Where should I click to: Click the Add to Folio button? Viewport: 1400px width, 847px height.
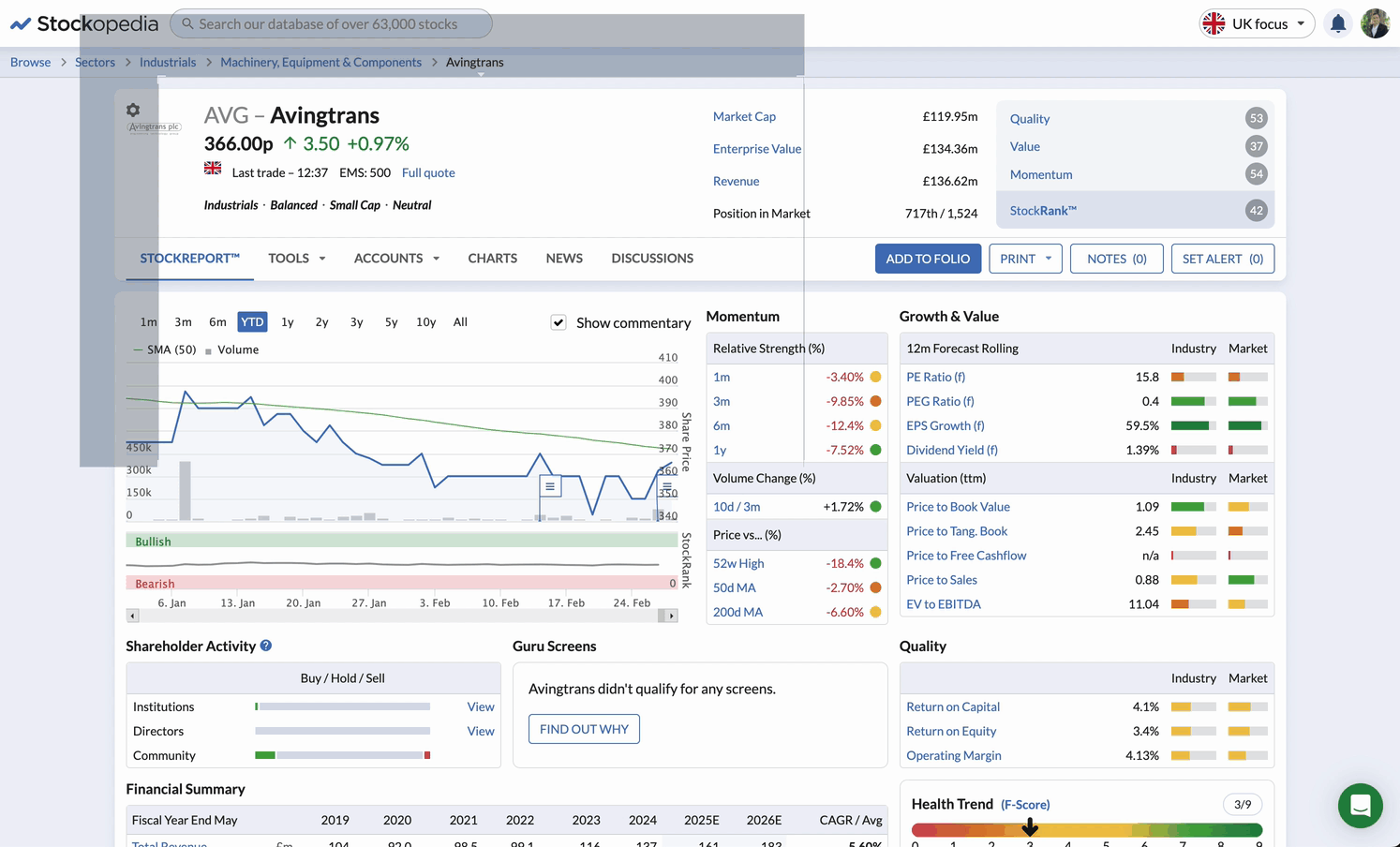[x=928, y=259]
